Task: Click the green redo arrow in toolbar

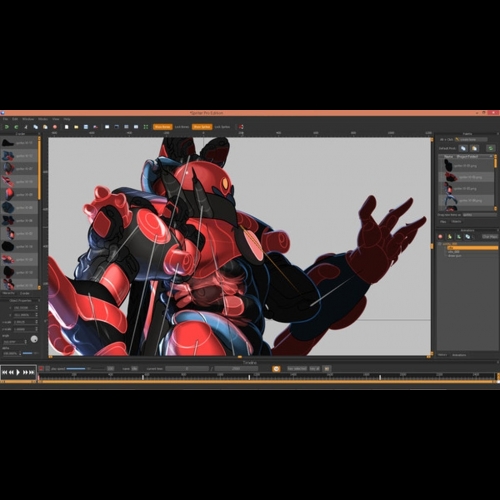Action: (x=16, y=127)
